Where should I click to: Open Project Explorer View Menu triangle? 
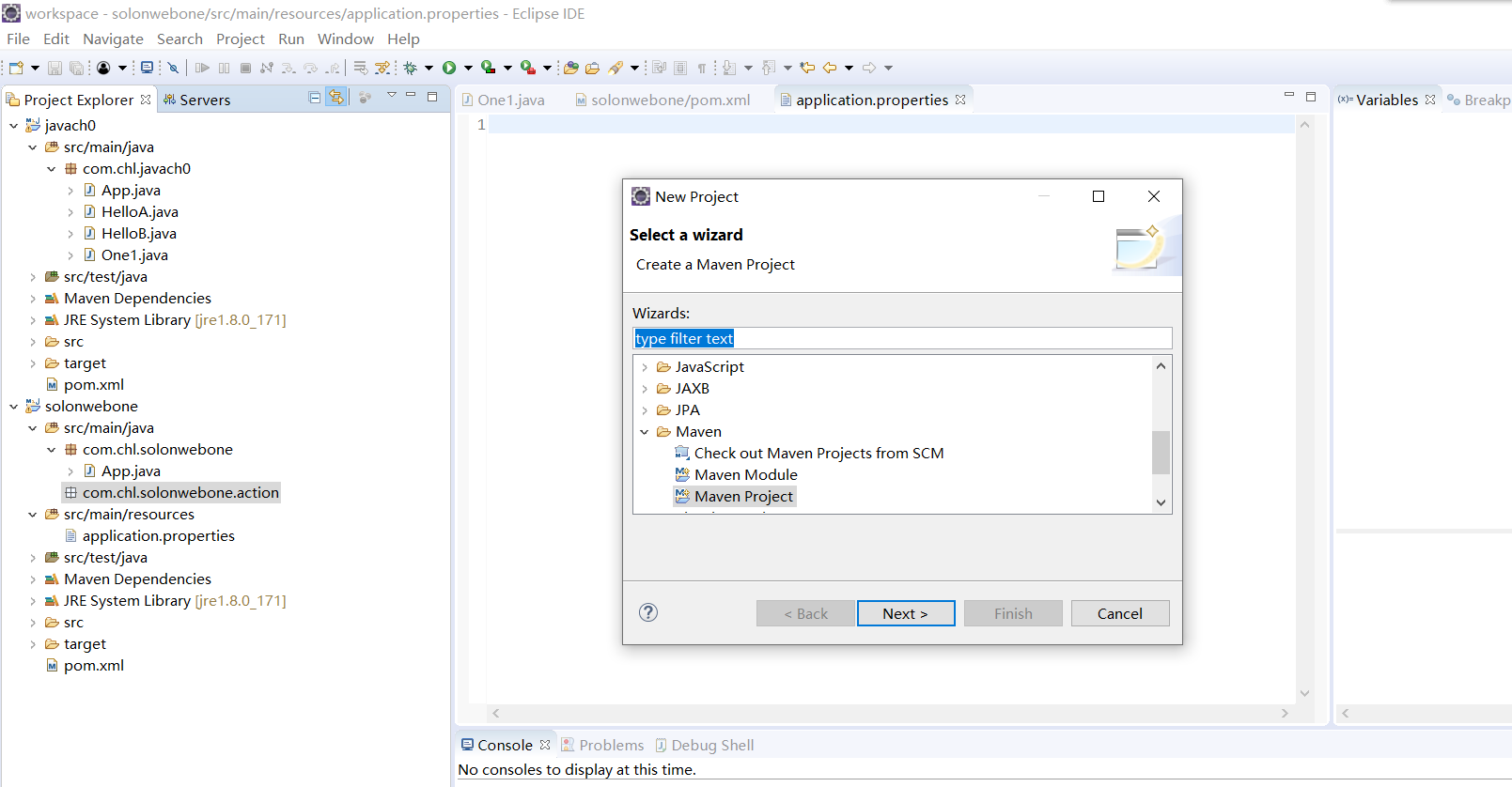click(x=392, y=96)
